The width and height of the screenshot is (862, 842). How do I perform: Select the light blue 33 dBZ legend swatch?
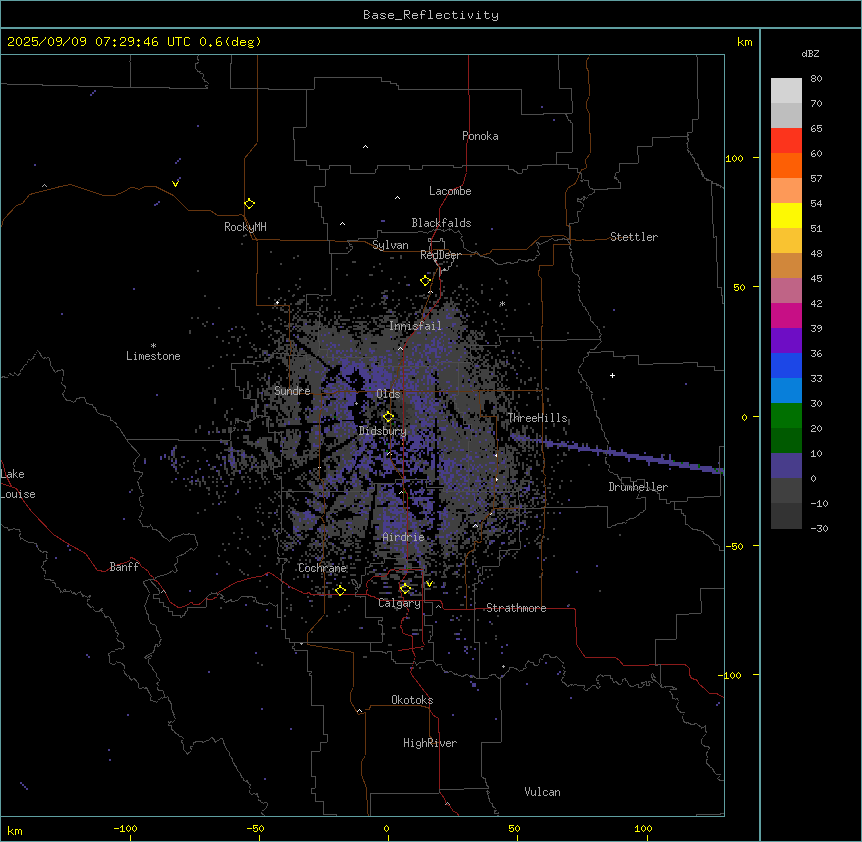point(786,390)
